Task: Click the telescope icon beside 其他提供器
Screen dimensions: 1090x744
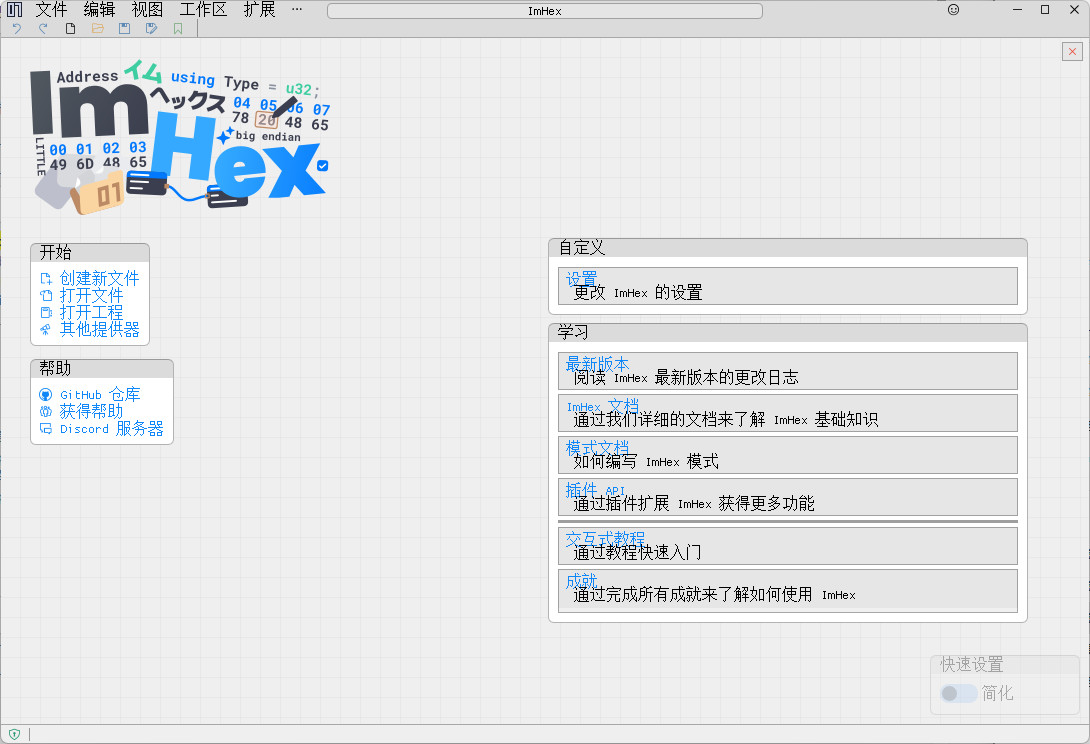Action: coord(46,329)
